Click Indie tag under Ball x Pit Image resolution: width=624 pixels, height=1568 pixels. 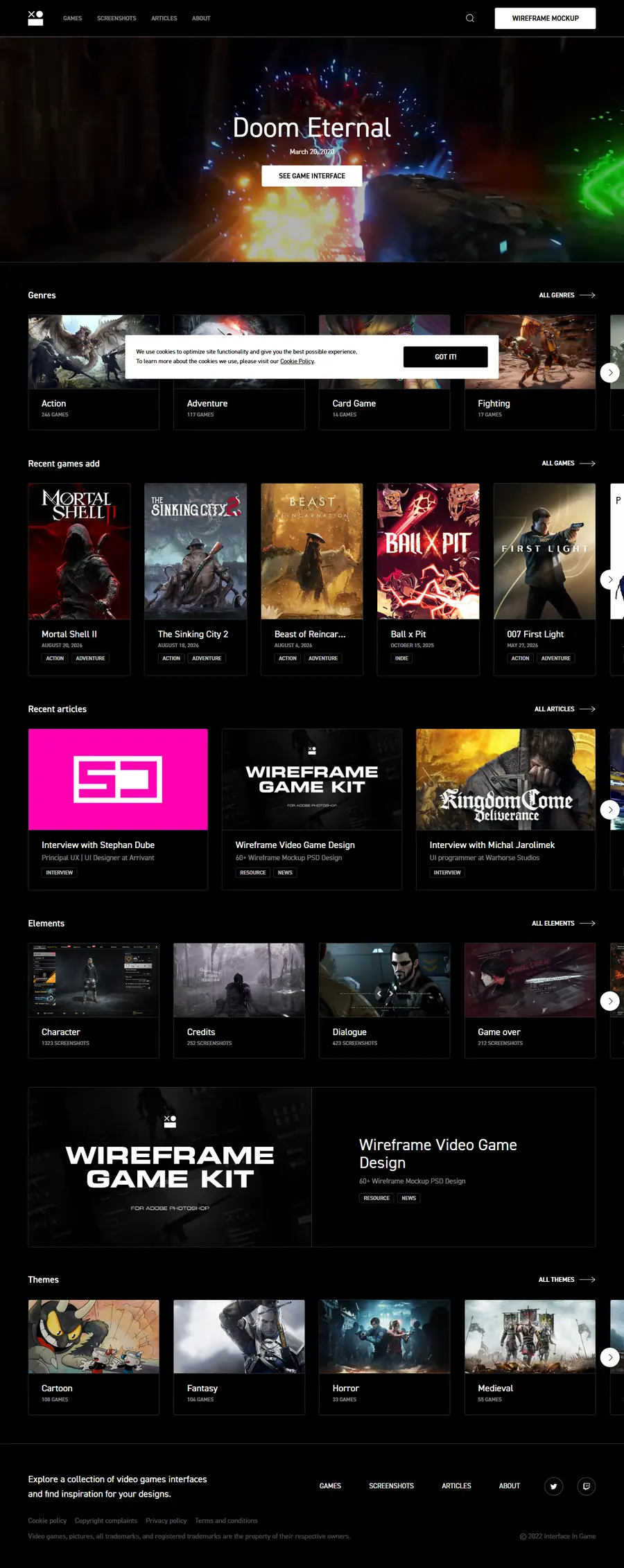pyautogui.click(x=401, y=658)
